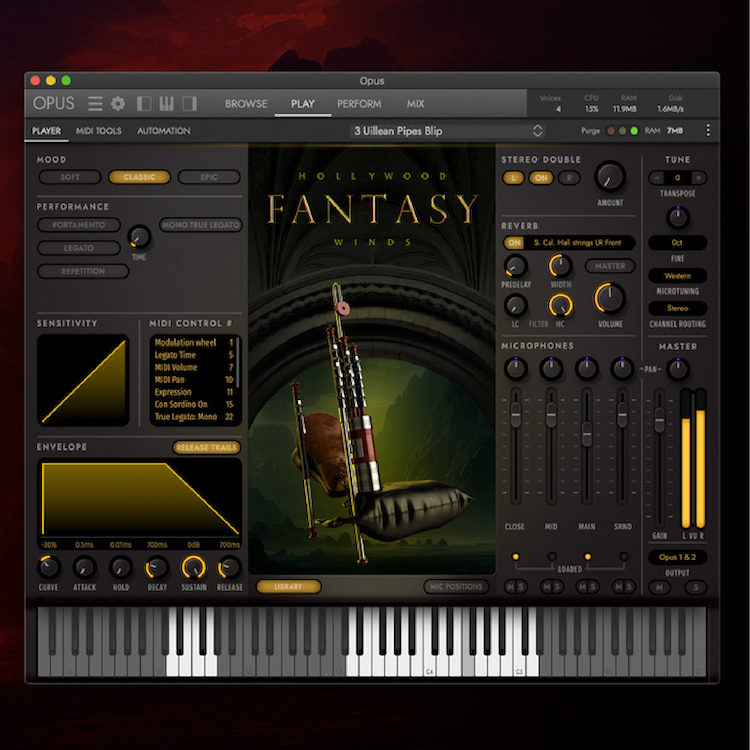Toggle the Release Trails button
Image resolution: width=750 pixels, height=750 pixels.
coord(207,447)
